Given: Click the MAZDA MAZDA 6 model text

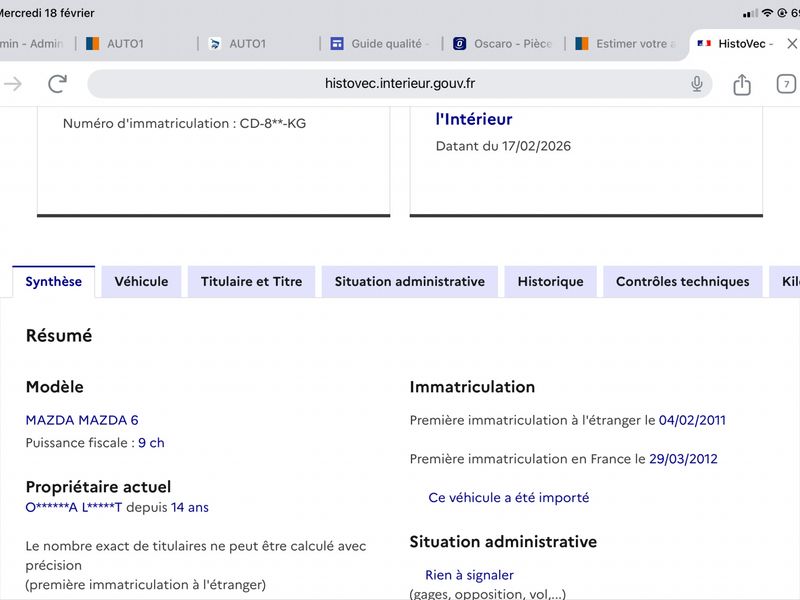Looking at the screenshot, I should 82,420.
